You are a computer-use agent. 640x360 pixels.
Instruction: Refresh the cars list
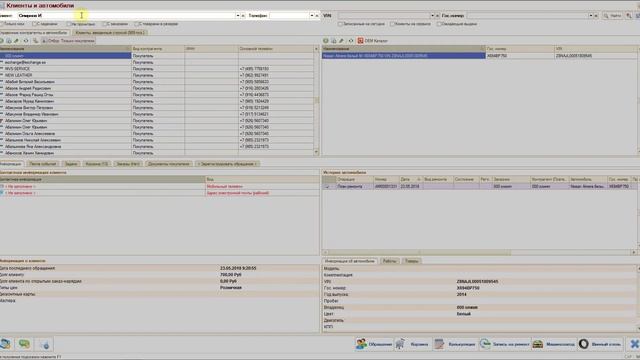(351, 41)
